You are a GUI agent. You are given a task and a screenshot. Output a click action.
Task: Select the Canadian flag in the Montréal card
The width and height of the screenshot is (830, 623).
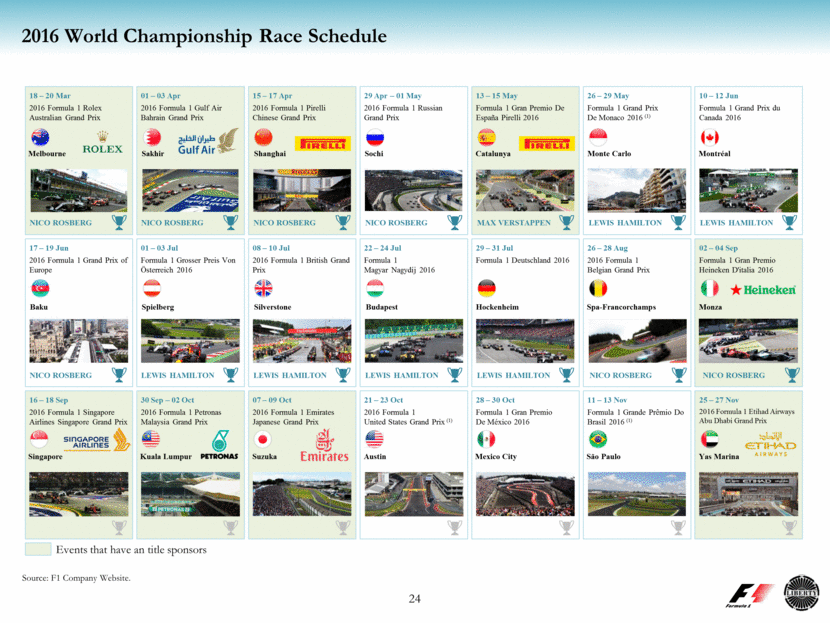tap(709, 138)
